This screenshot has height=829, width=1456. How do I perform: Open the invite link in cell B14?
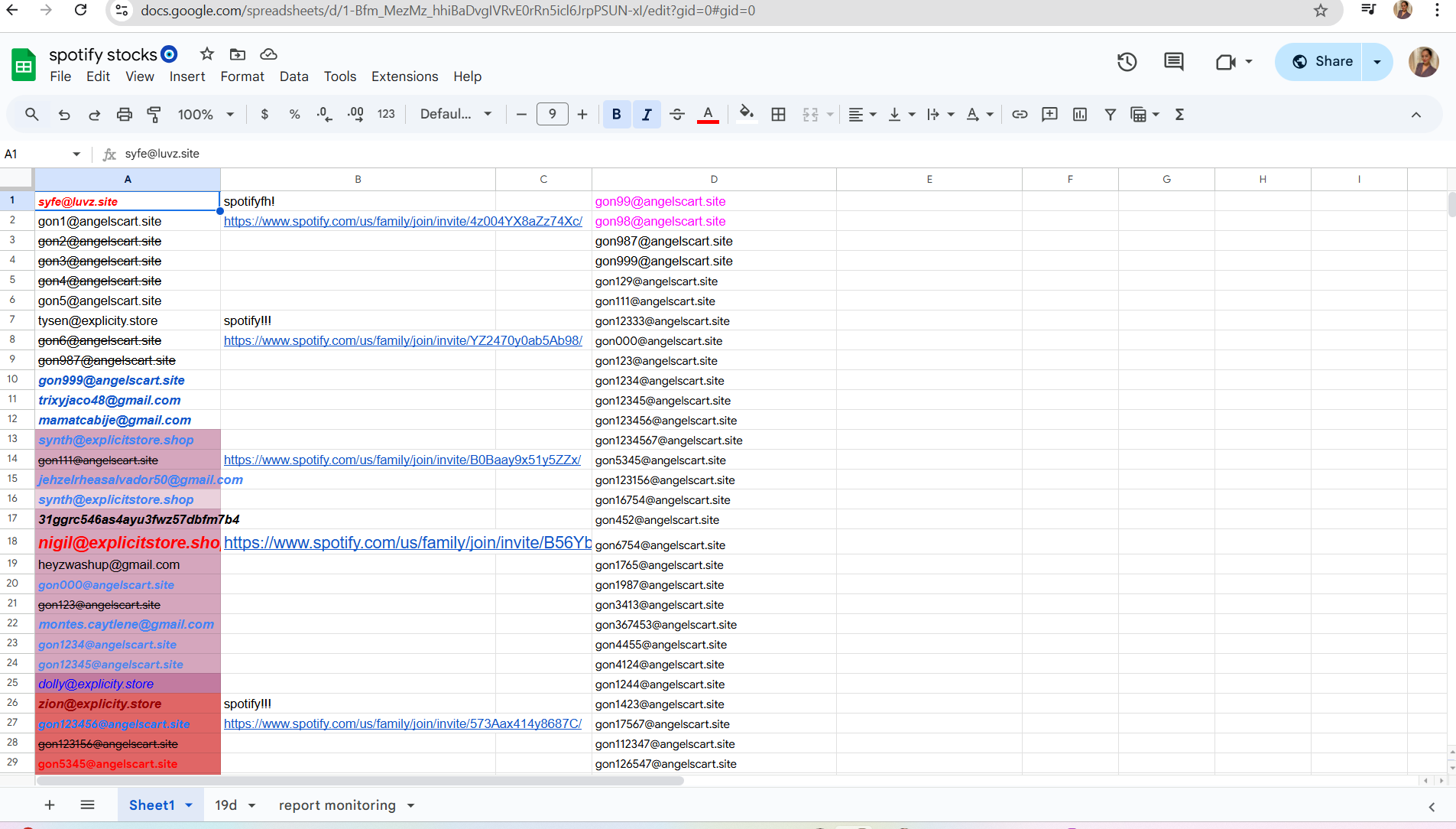pyautogui.click(x=402, y=460)
